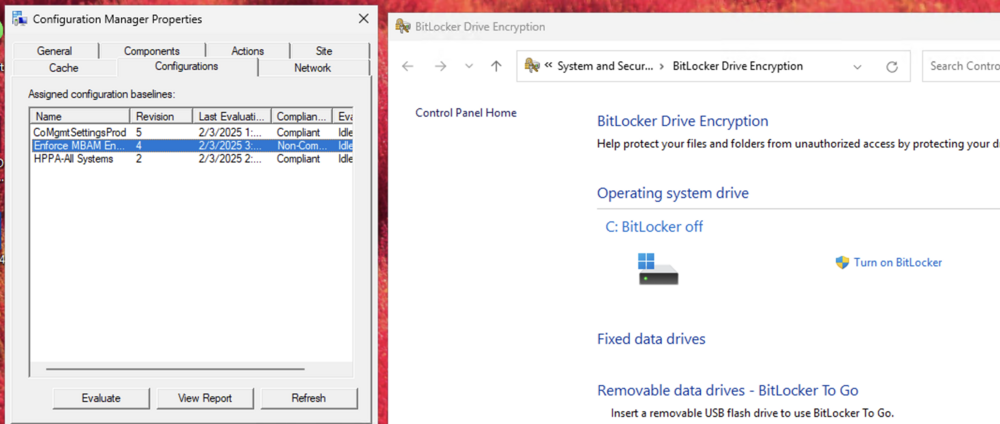
Task: Click the BitLocker icon in address bar
Action: [531, 66]
